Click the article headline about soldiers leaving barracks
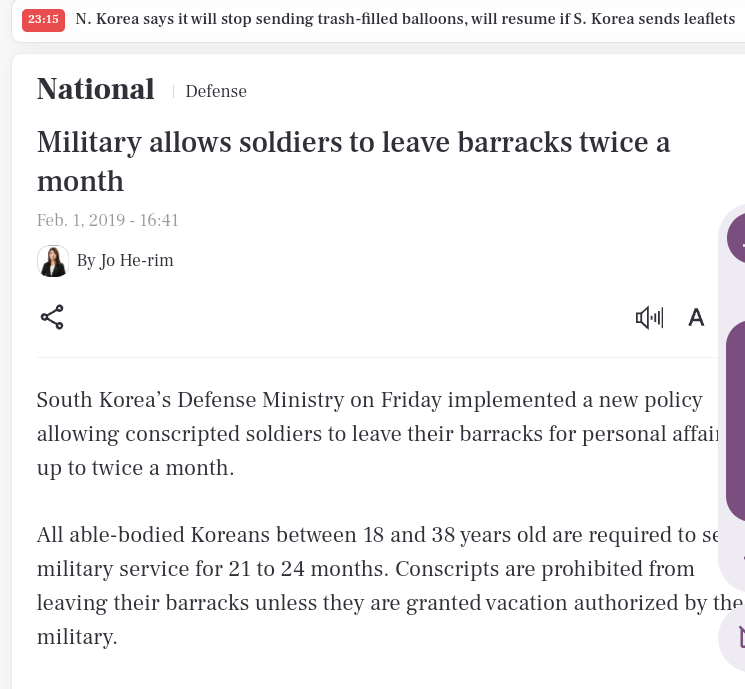 pyautogui.click(x=353, y=161)
